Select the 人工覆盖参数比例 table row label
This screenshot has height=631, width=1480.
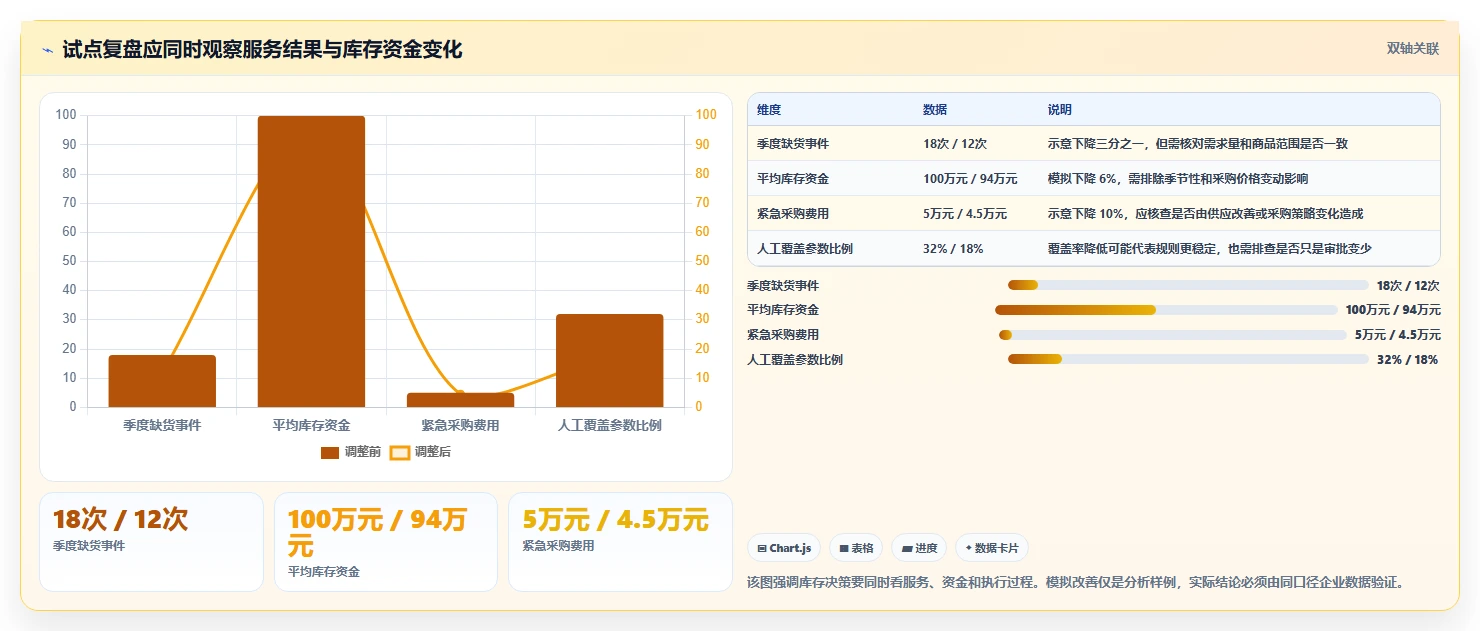(x=805, y=249)
